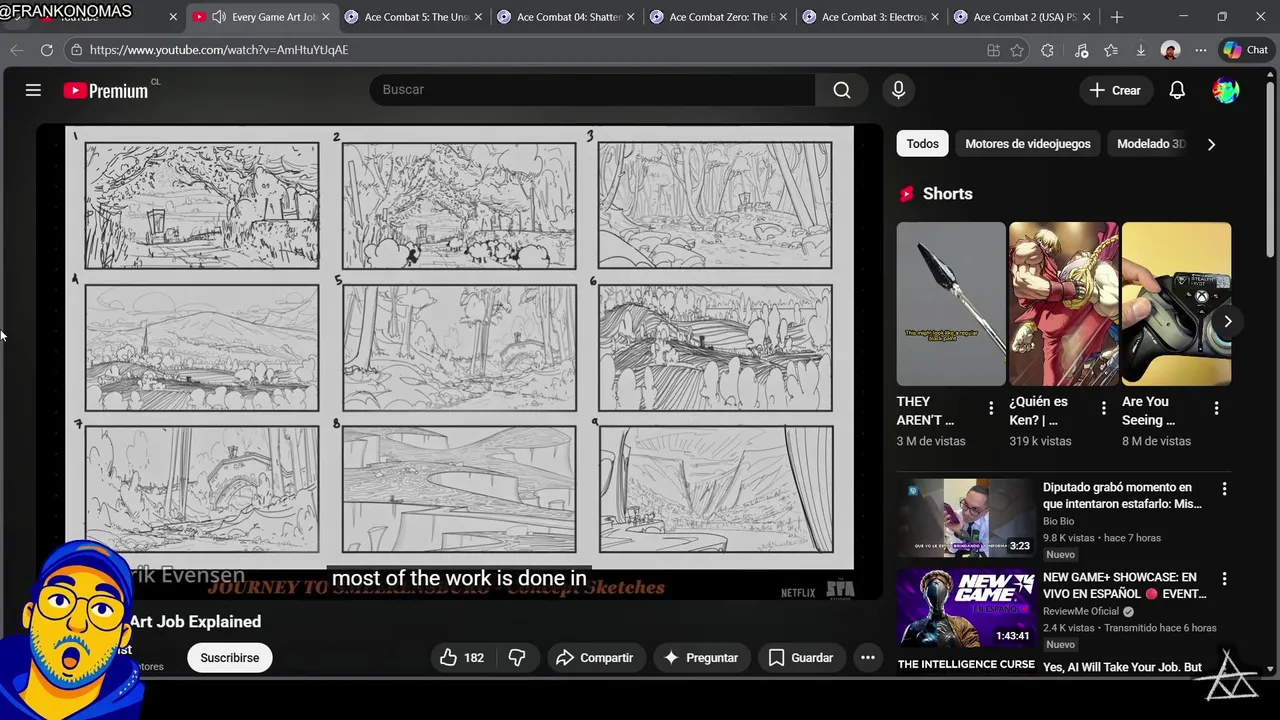Open a new browser tab
The height and width of the screenshot is (720, 1280).
tap(1117, 17)
